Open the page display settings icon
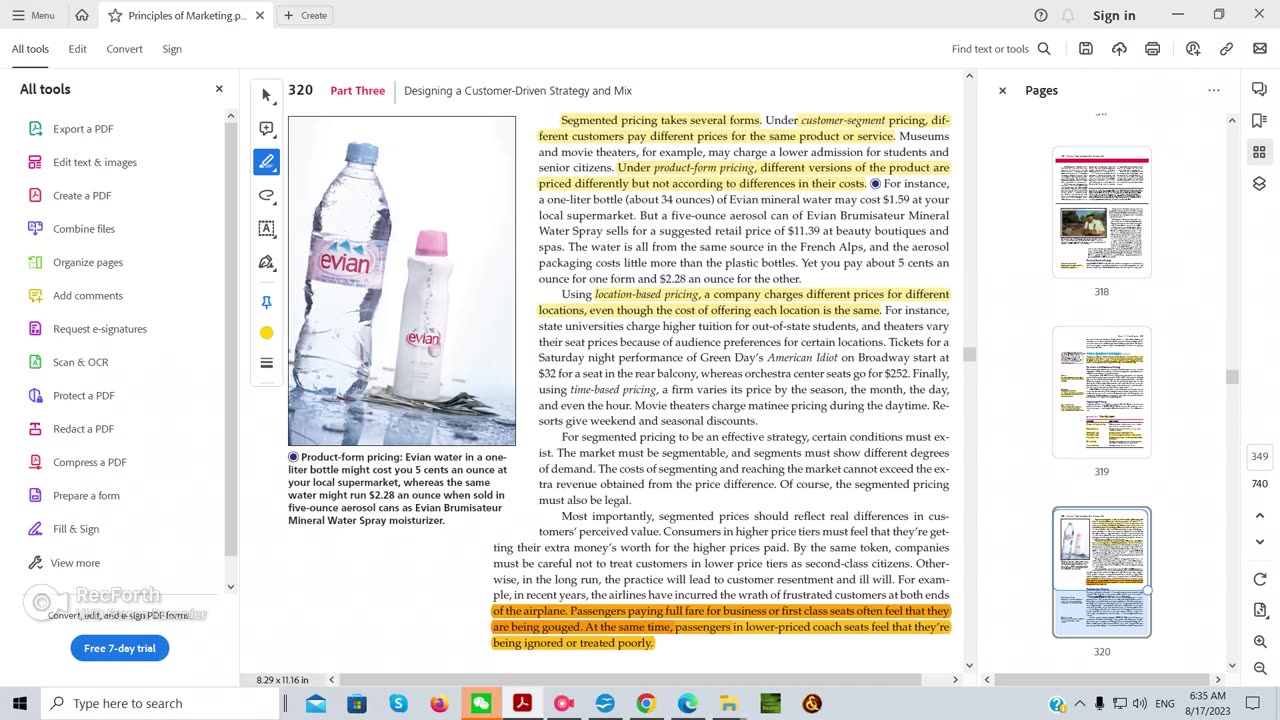1280x720 pixels. pos(1259,611)
